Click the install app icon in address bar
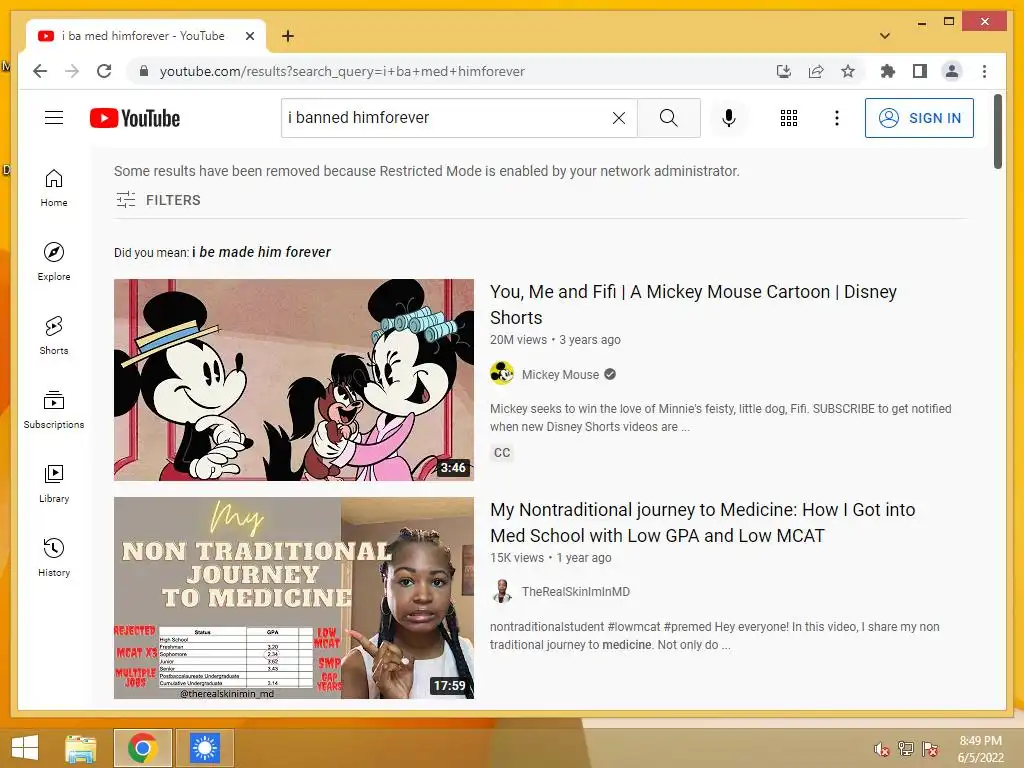The image size is (1024, 768). (x=784, y=71)
